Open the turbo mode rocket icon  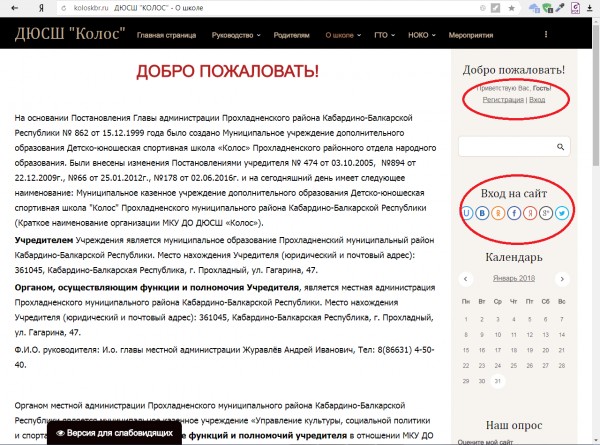[x=495, y=8]
